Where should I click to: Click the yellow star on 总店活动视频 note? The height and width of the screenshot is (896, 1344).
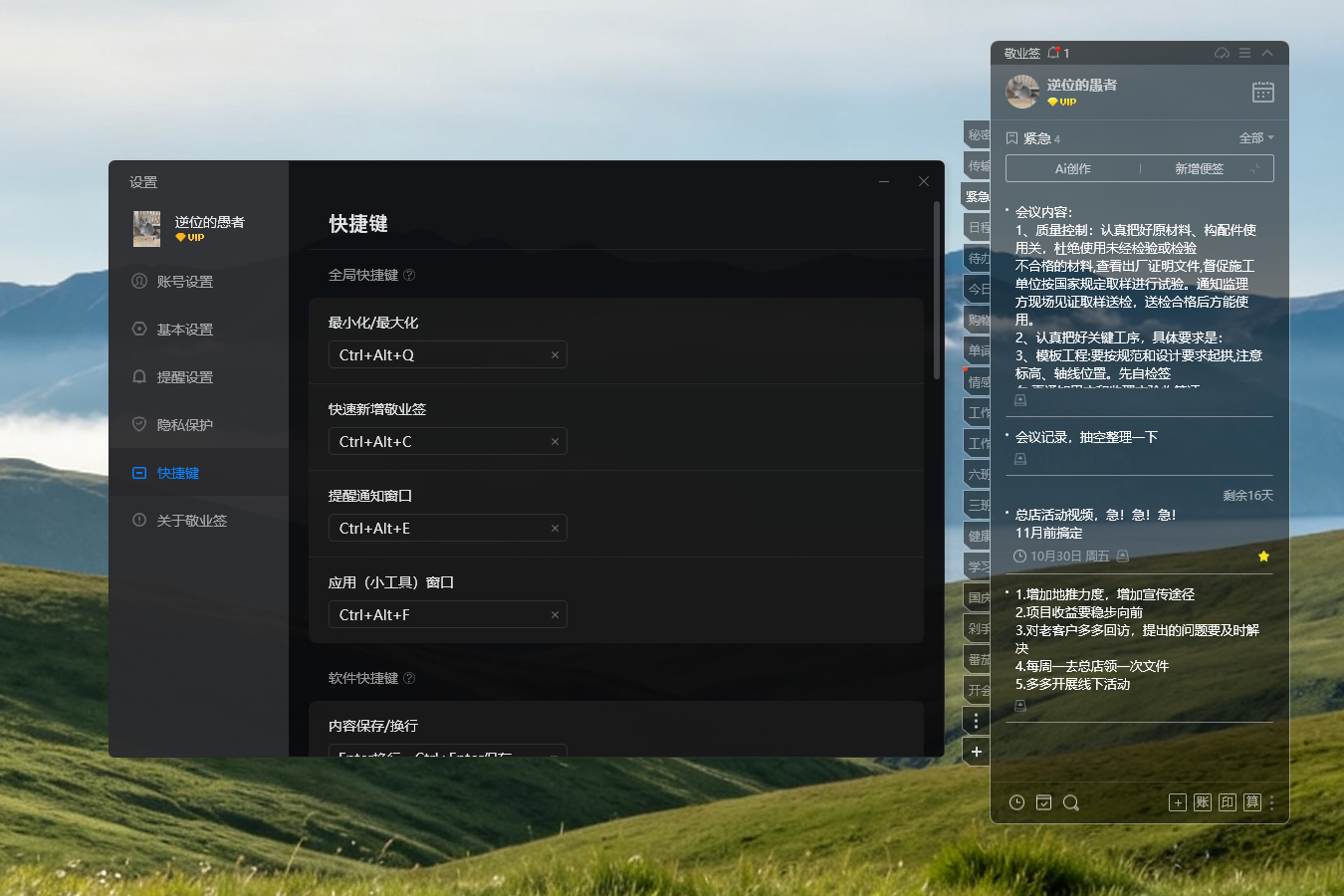(1263, 557)
